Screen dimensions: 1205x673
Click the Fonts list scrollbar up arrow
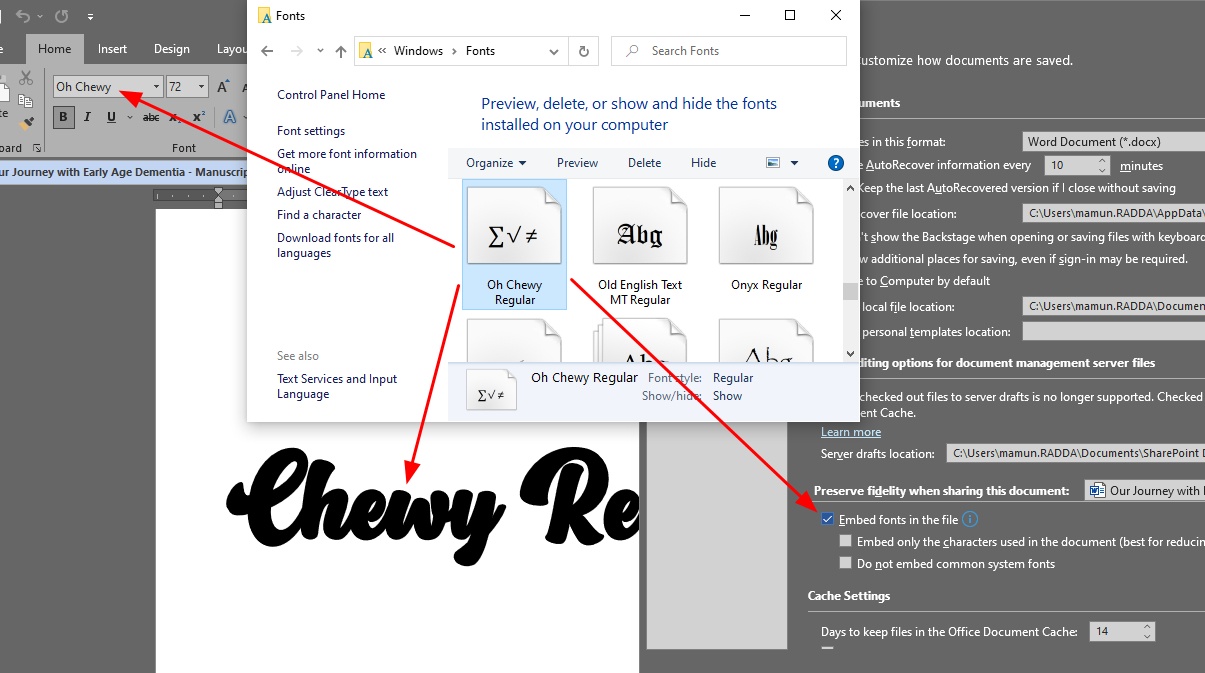pos(851,188)
